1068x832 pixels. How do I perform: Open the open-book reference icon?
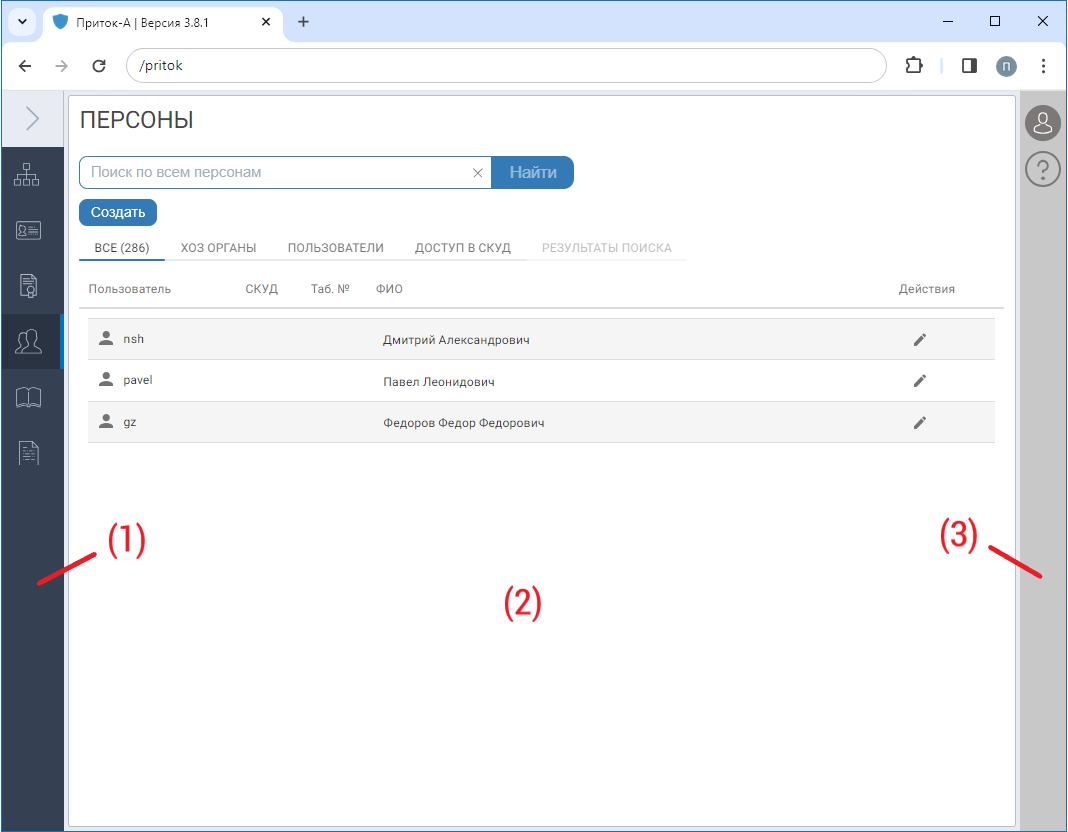28,397
